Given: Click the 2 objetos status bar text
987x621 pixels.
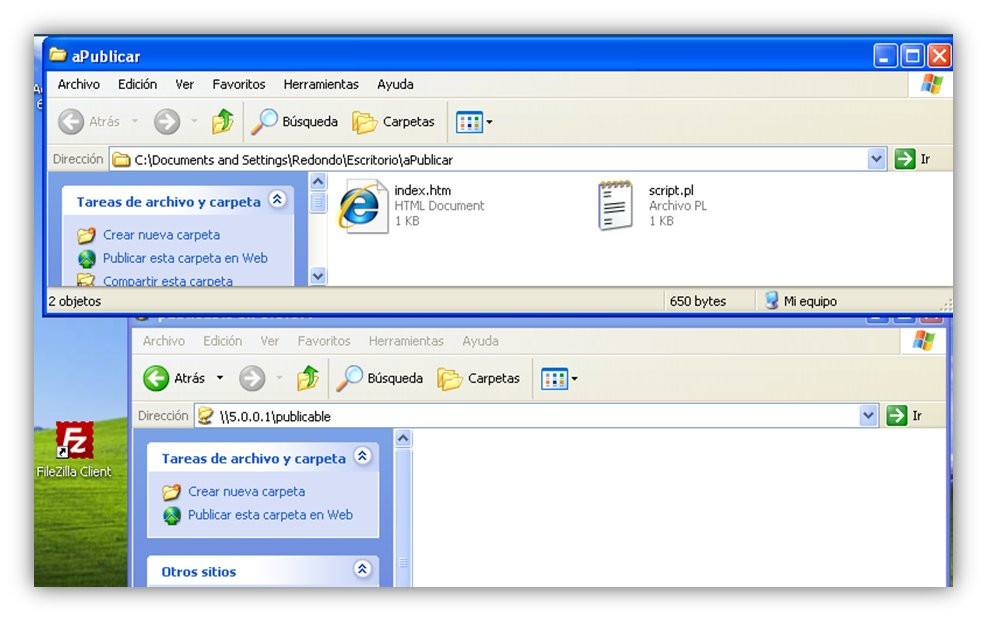Looking at the screenshot, I should point(75,301).
